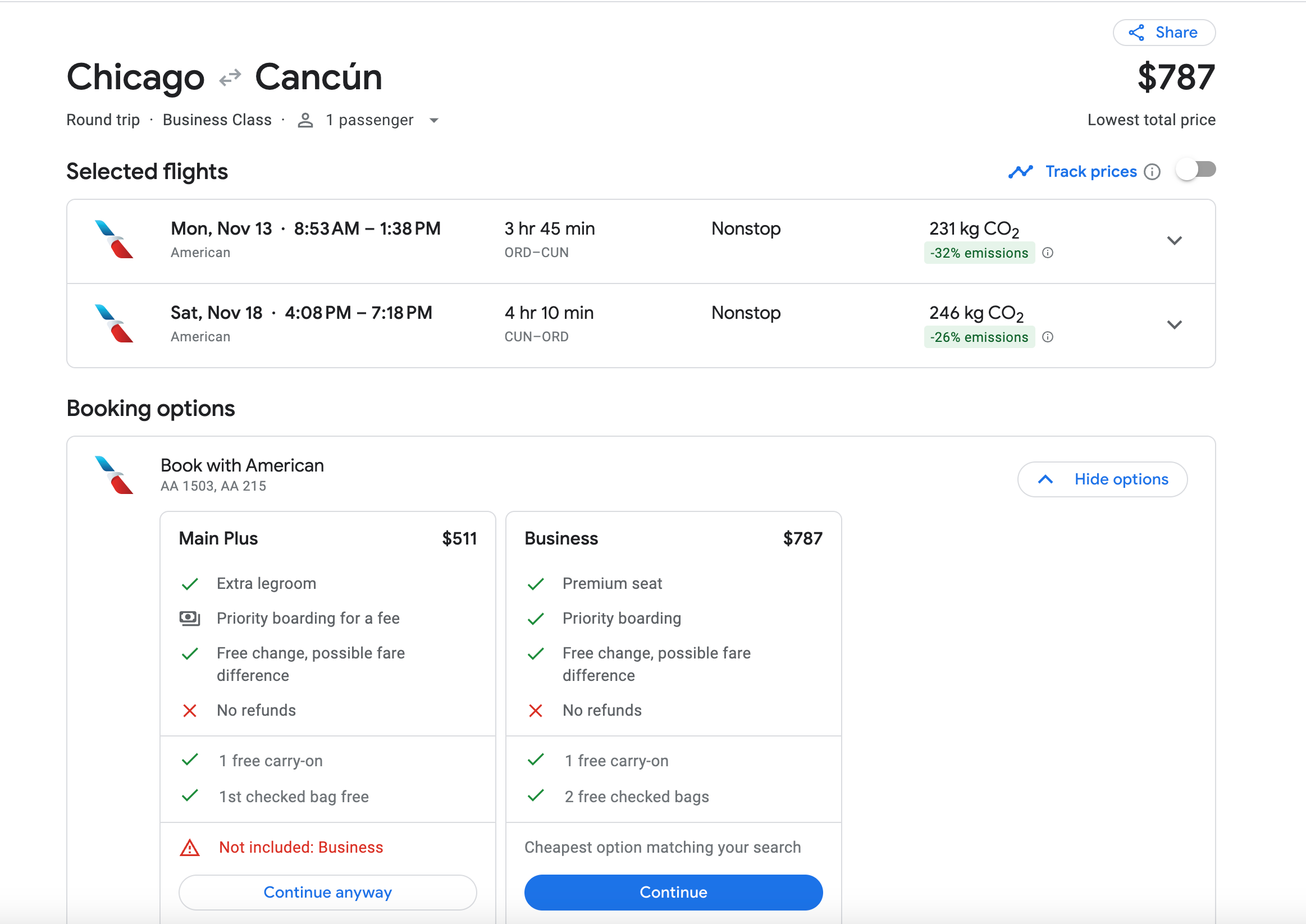Select the Business fare heading

(x=560, y=538)
